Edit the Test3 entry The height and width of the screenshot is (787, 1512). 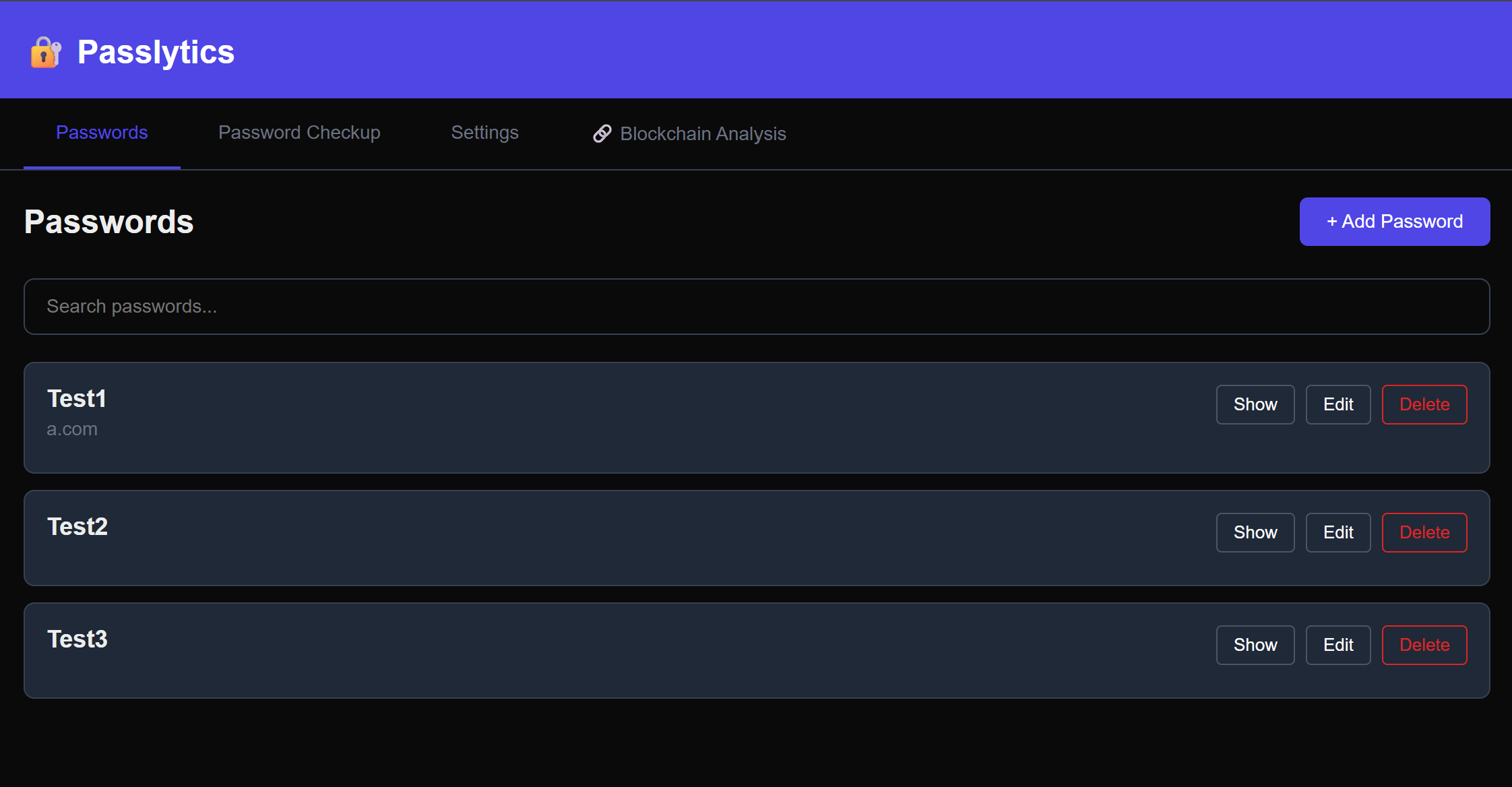pos(1337,645)
